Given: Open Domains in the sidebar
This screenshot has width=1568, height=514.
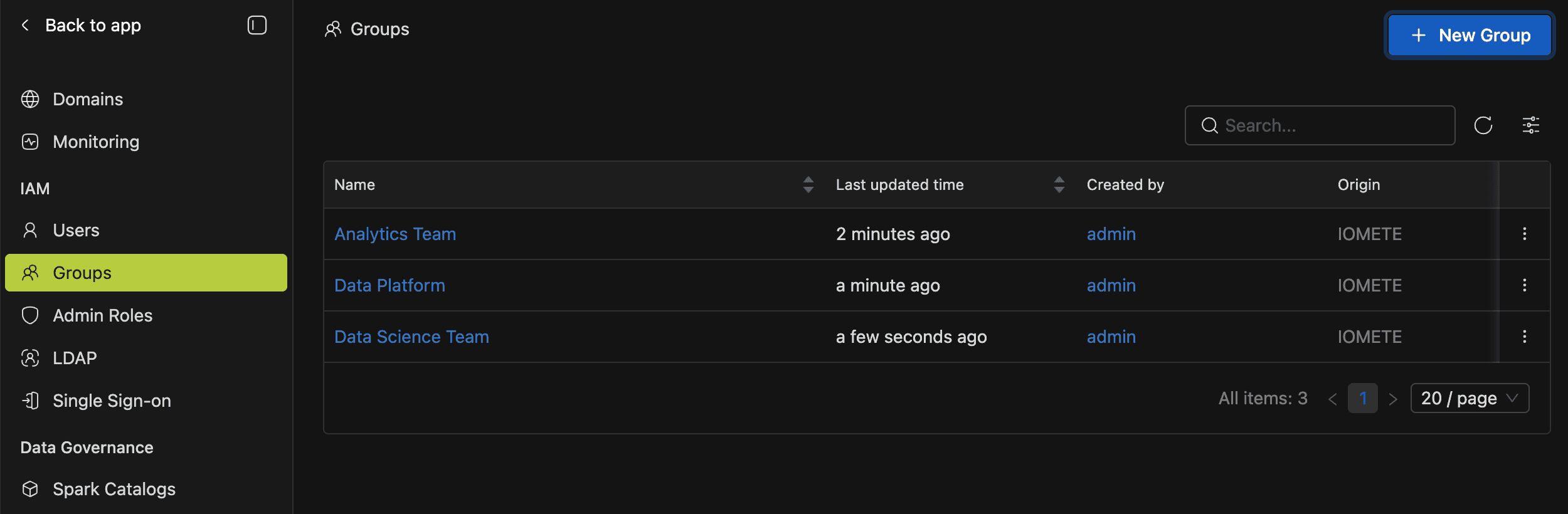Looking at the screenshot, I should (88, 99).
